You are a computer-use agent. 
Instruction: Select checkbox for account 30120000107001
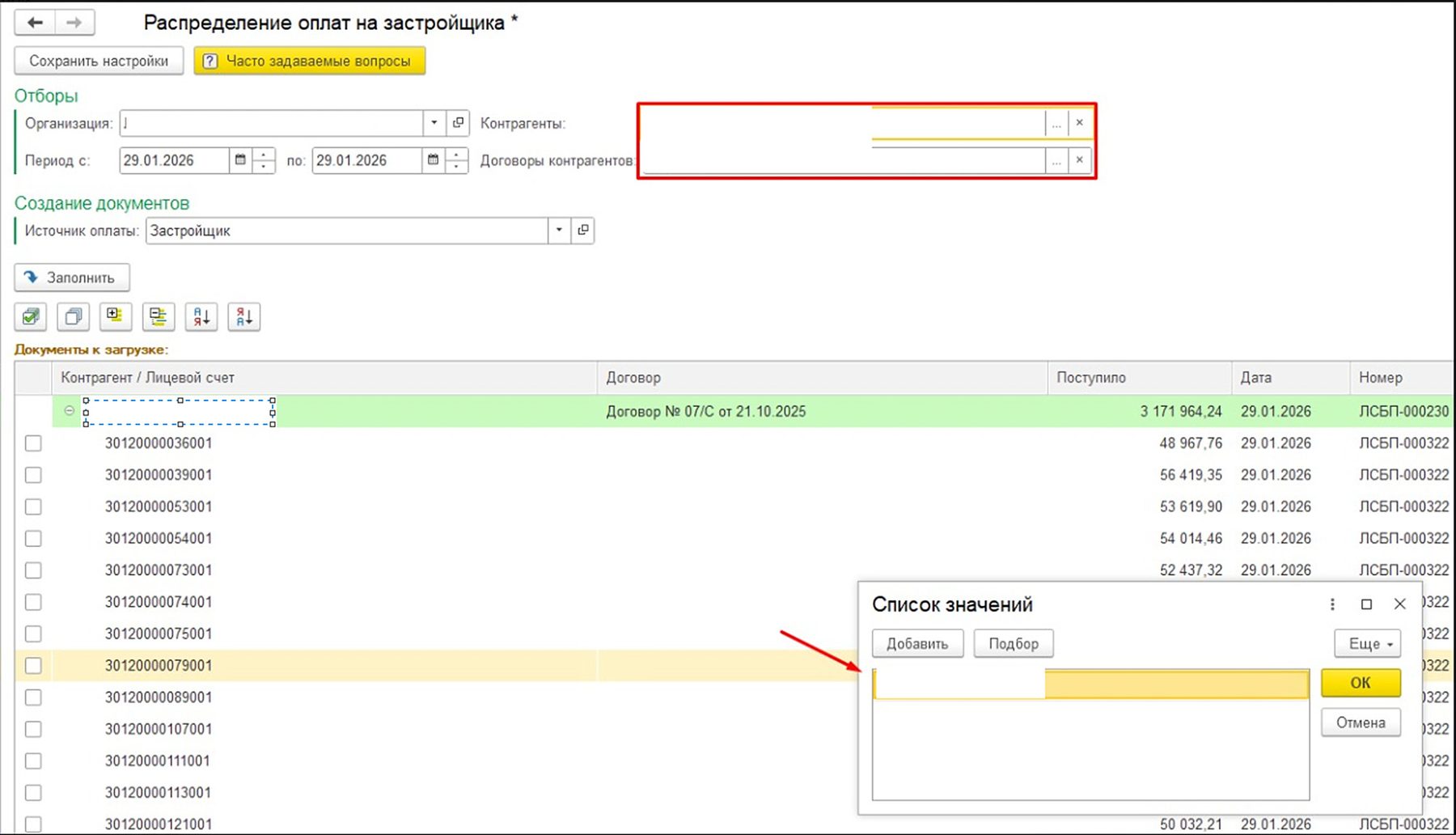pyautogui.click(x=33, y=729)
